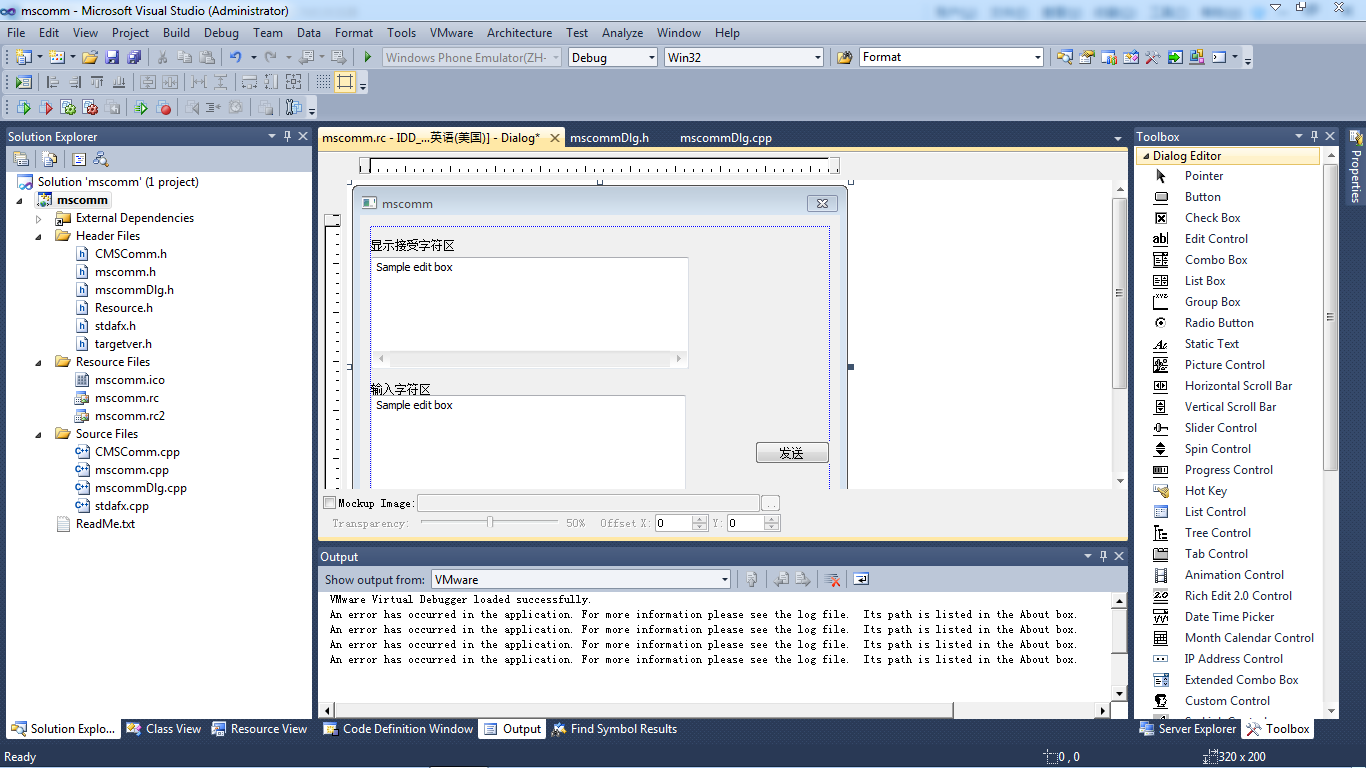This screenshot has width=1366, height=768.
Task: Open the Build menu
Action: tap(176, 33)
